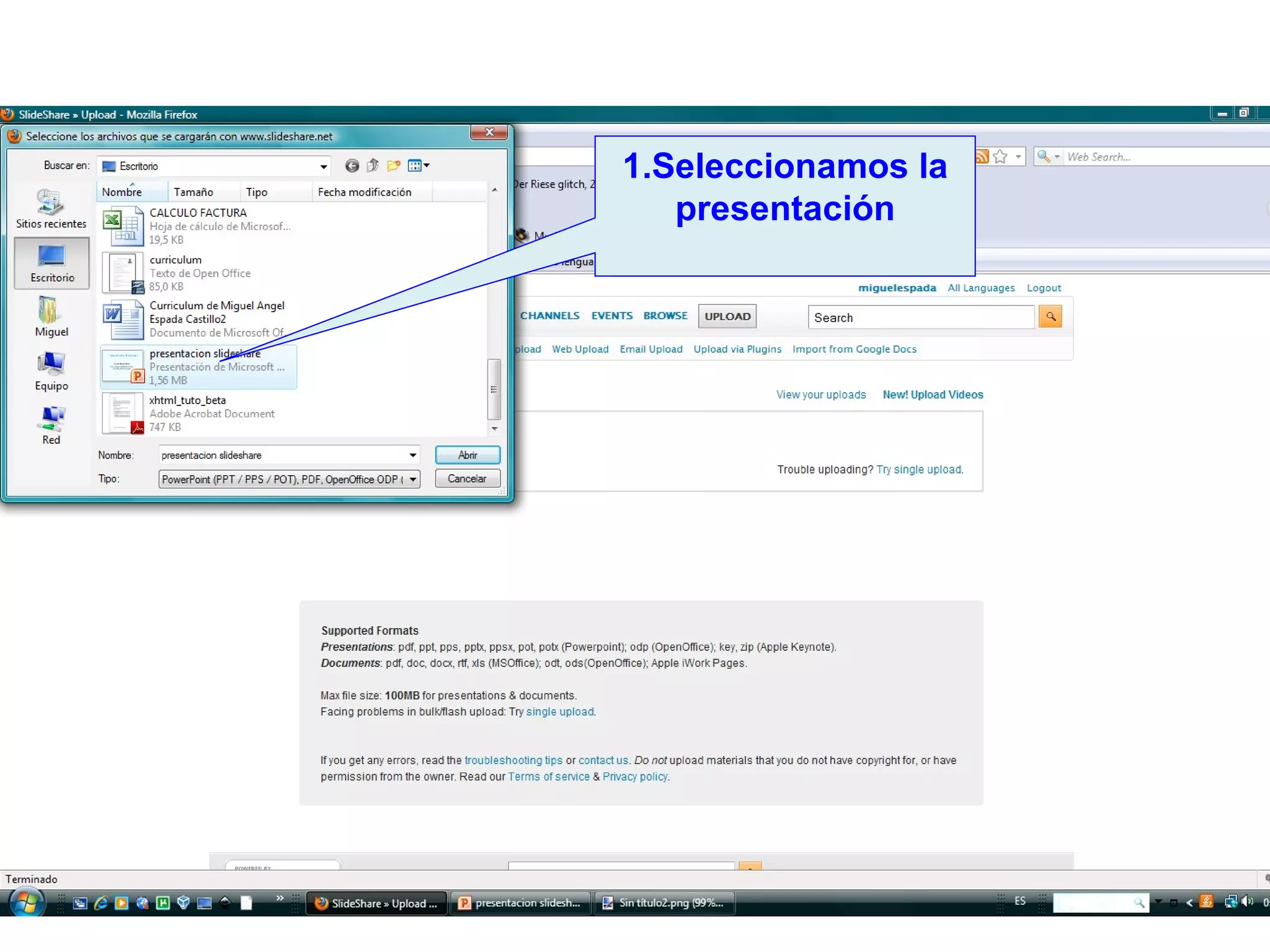This screenshot has width=1270, height=952.
Task: Sort by Tamaño column header
Action: point(204,192)
